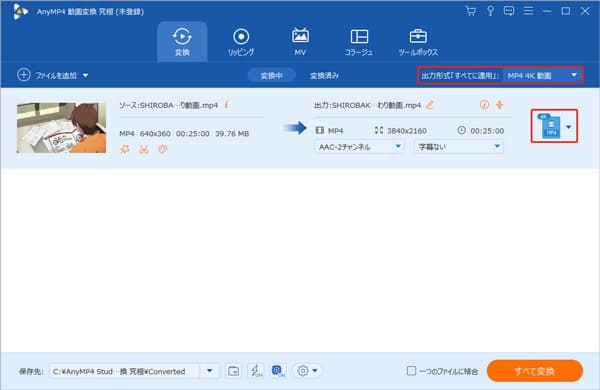
Task: Rename output file with pencil icon
Action: coord(429,104)
